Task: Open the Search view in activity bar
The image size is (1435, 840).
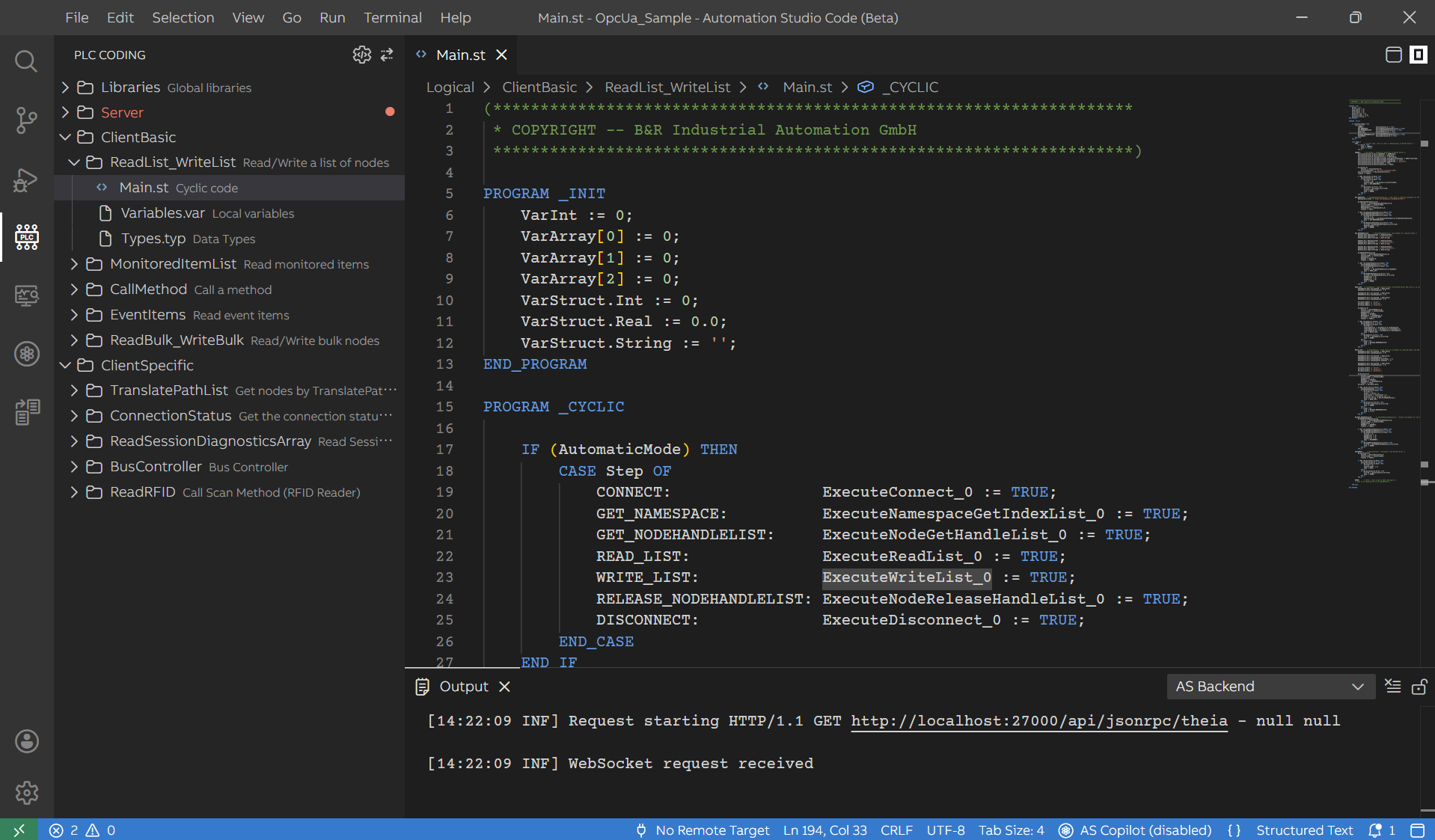Action: coord(26,61)
